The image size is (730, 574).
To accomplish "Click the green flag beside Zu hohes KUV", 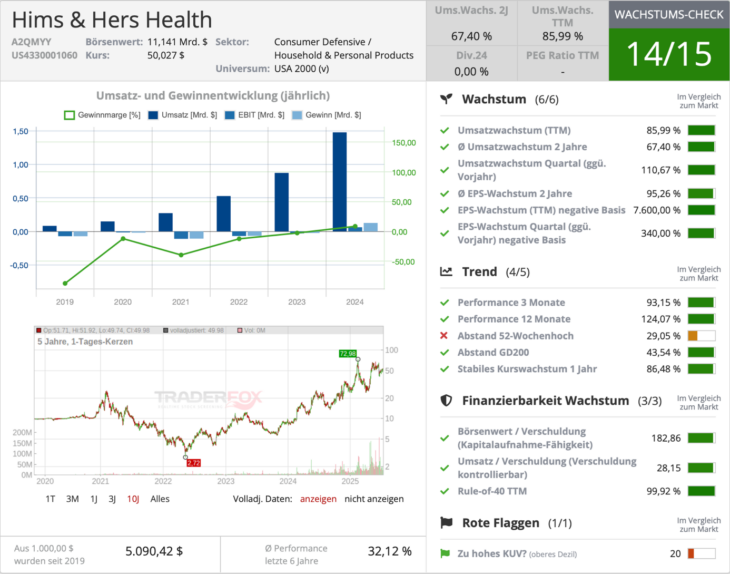I will click(445, 554).
